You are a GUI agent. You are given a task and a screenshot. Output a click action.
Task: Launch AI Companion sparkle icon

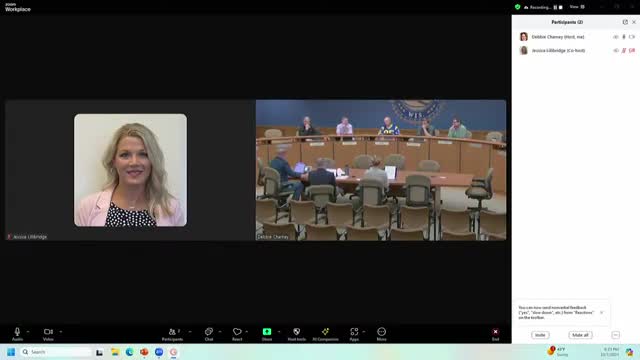click(325, 334)
